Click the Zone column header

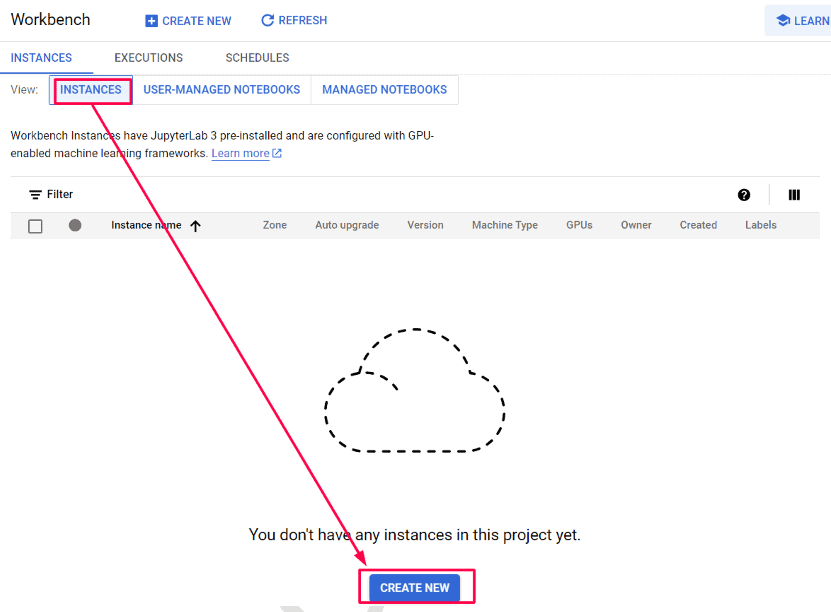pyautogui.click(x=274, y=225)
